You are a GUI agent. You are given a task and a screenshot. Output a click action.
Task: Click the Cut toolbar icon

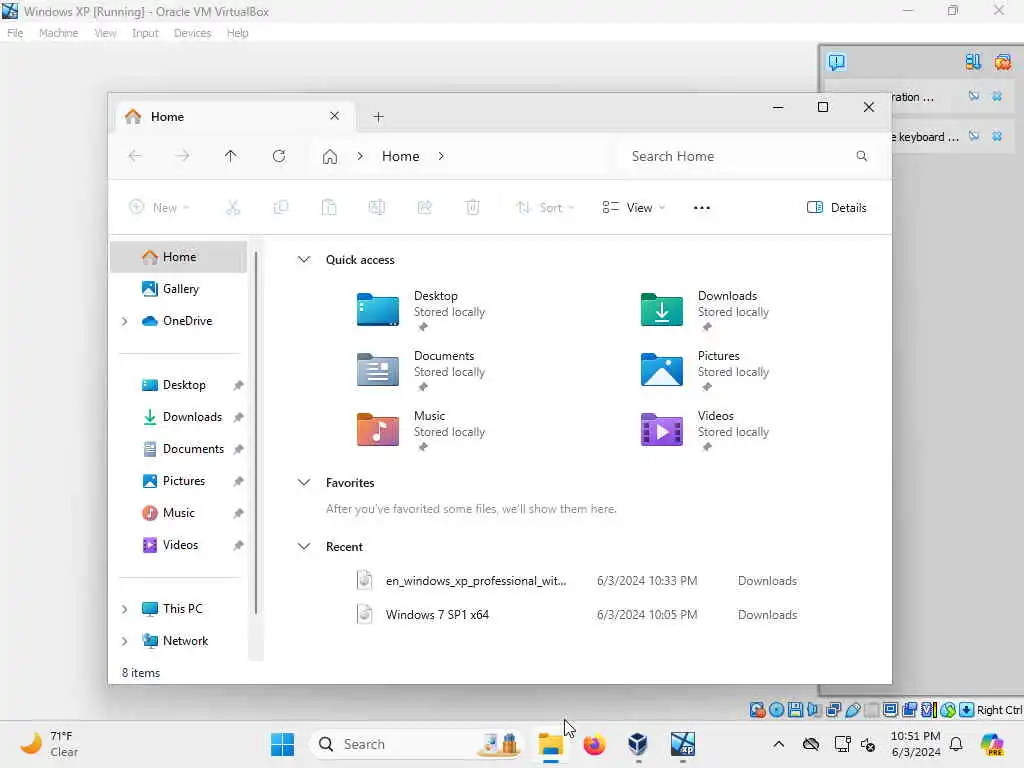click(x=232, y=208)
